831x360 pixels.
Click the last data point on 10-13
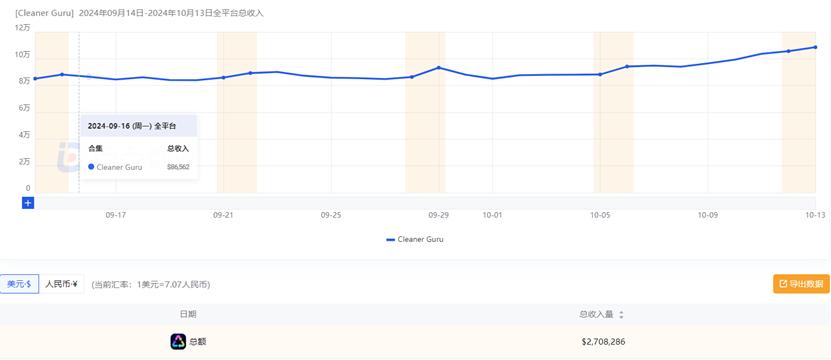815,47
